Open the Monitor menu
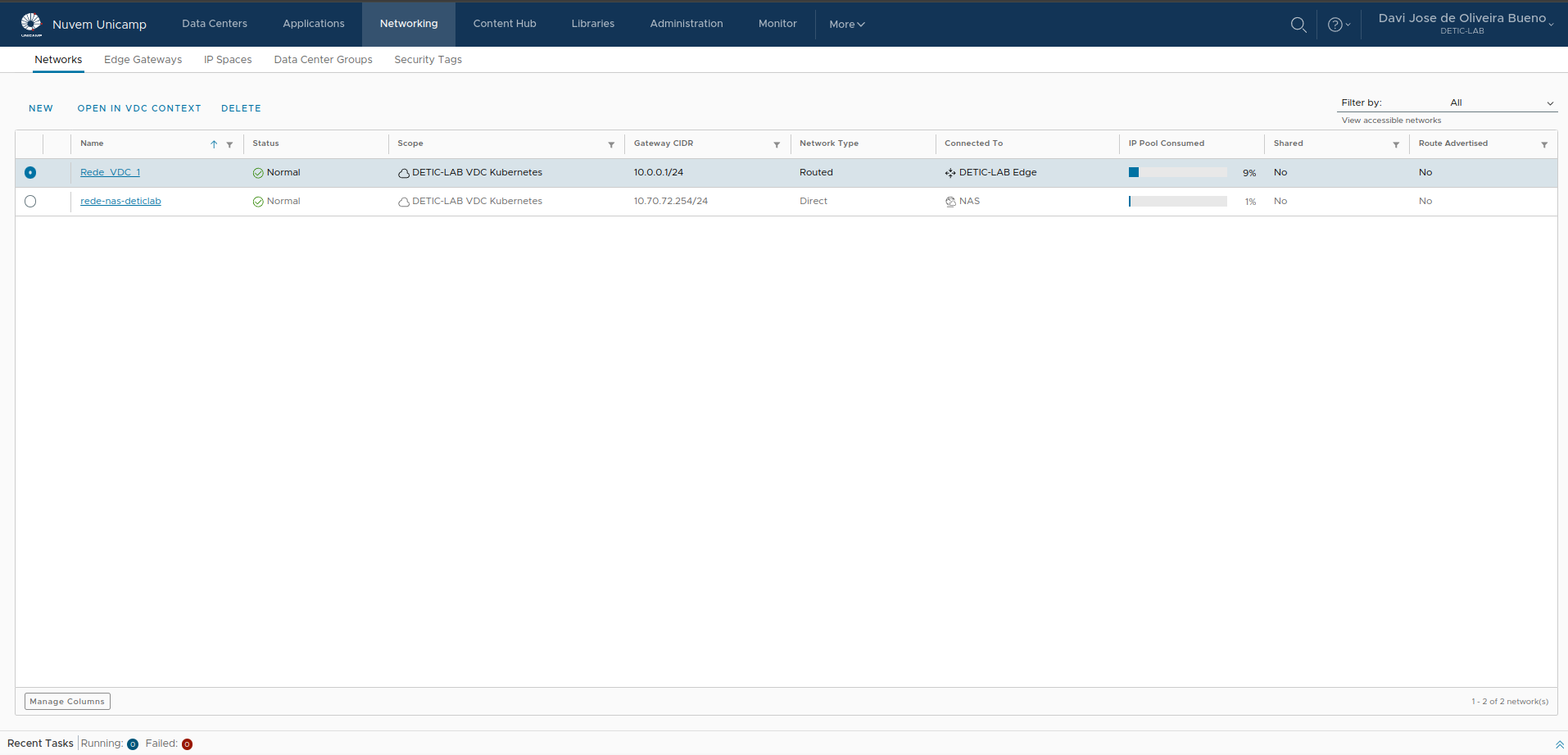 point(777,24)
